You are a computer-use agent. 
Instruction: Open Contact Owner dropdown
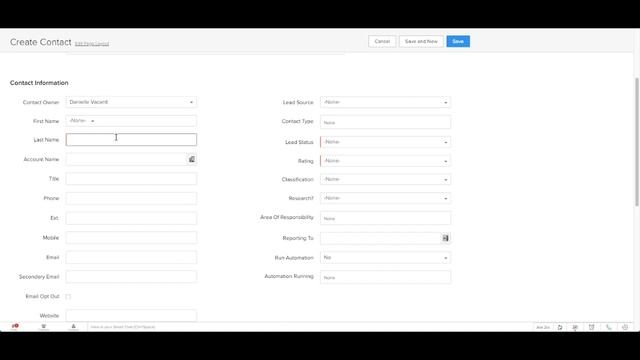pyautogui.click(x=131, y=102)
